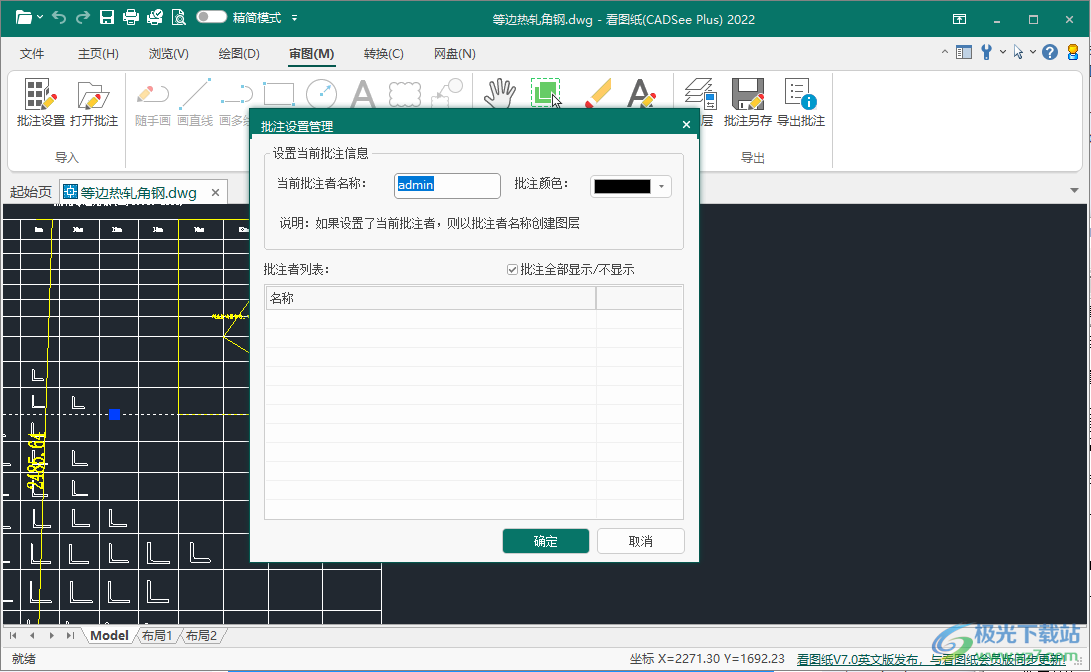The width and height of the screenshot is (1091, 672).
Task: Select the 布局1 layout tab
Action: pos(157,636)
